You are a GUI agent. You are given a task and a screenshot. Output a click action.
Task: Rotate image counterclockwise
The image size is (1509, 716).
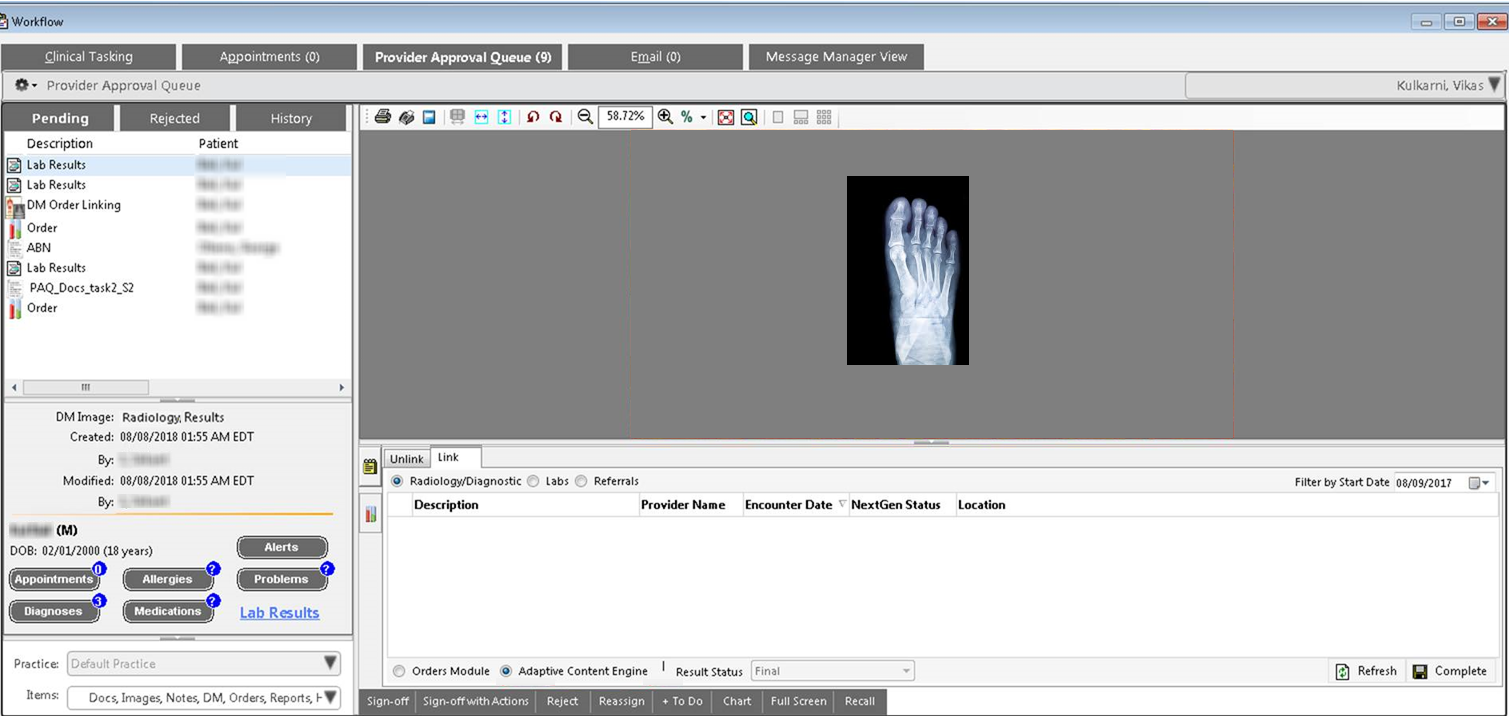(533, 117)
